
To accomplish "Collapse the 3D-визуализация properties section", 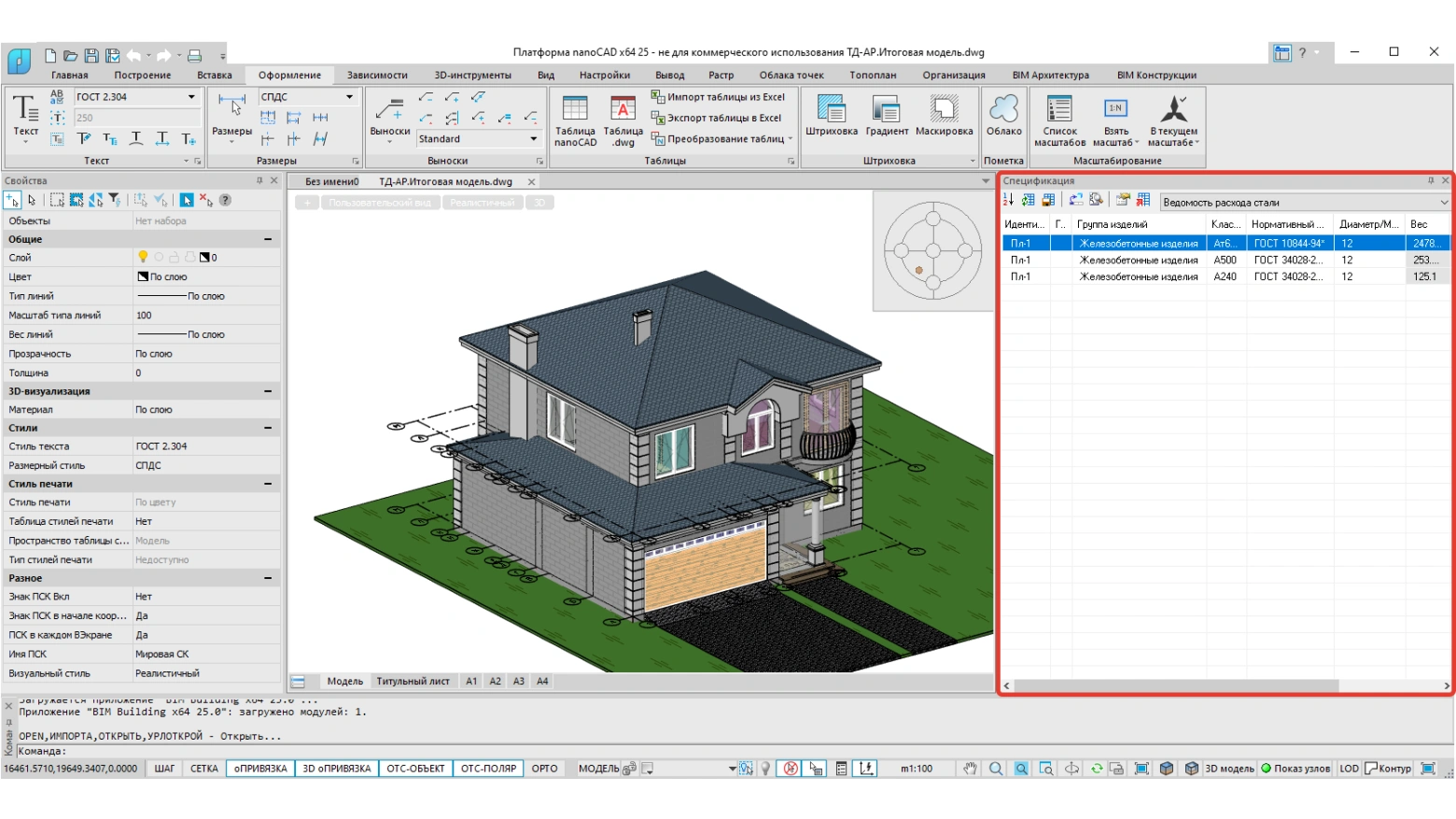I will 268,391.
